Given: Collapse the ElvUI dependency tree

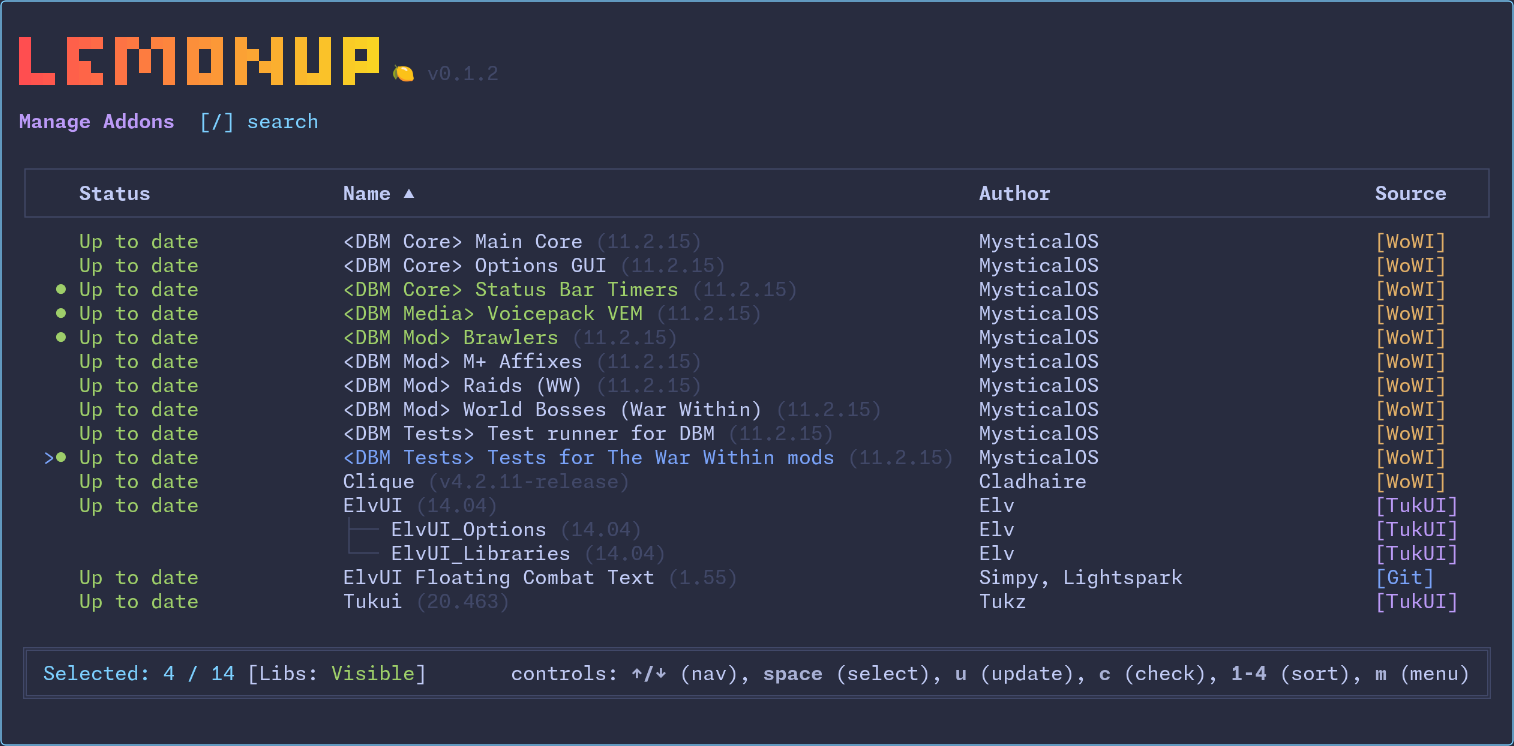Looking at the screenshot, I should (x=372, y=505).
